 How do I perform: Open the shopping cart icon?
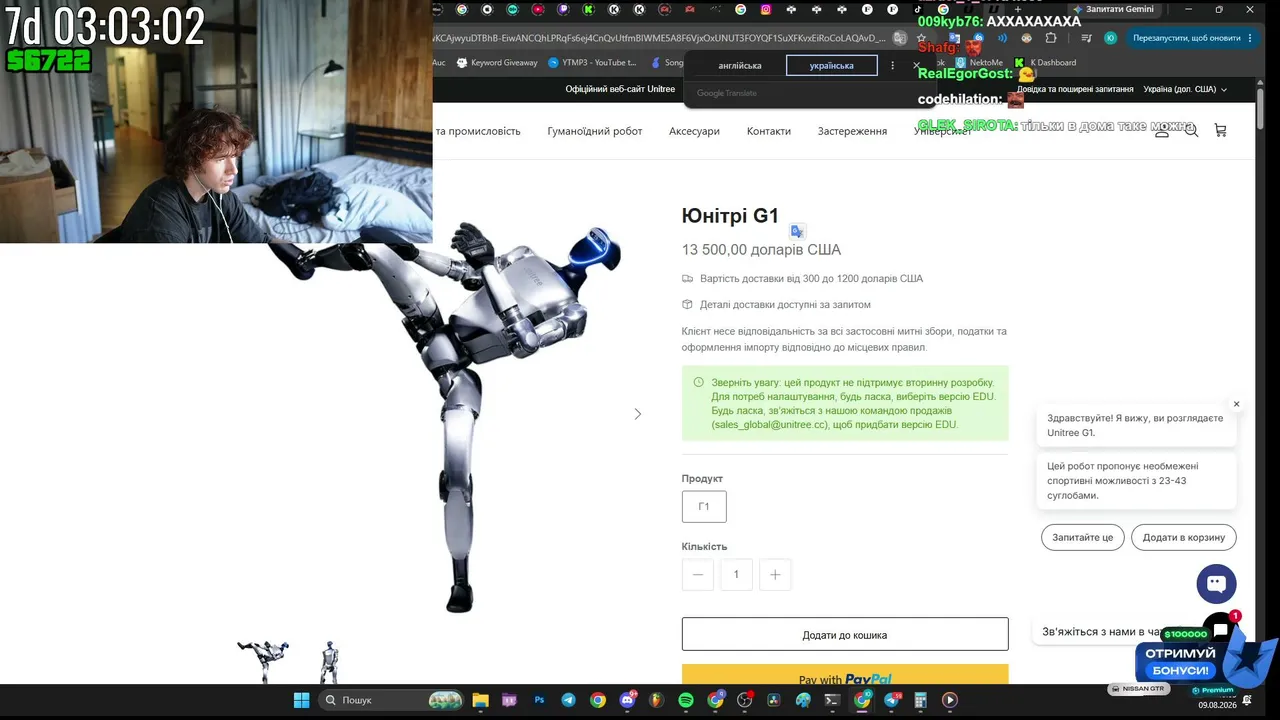tap(1220, 131)
